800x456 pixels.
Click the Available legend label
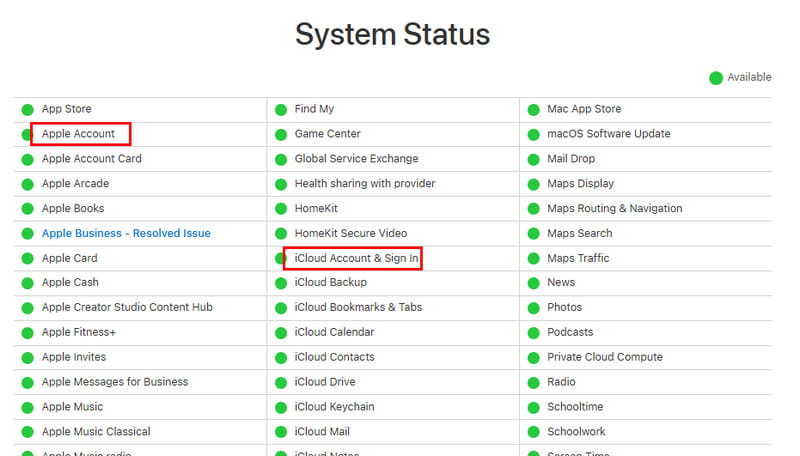[x=749, y=77]
